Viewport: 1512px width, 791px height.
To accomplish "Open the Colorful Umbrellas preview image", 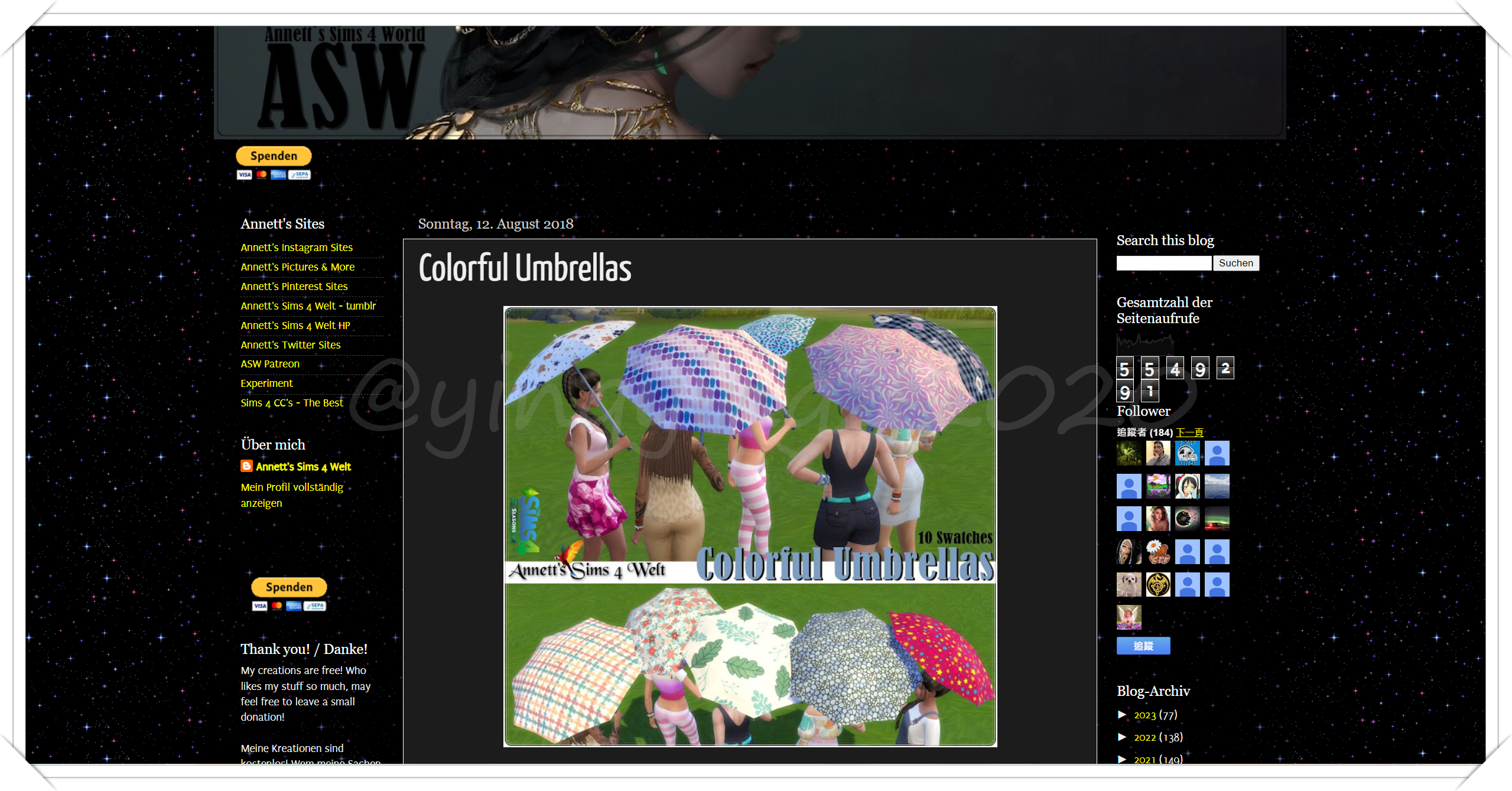I will coord(750,526).
